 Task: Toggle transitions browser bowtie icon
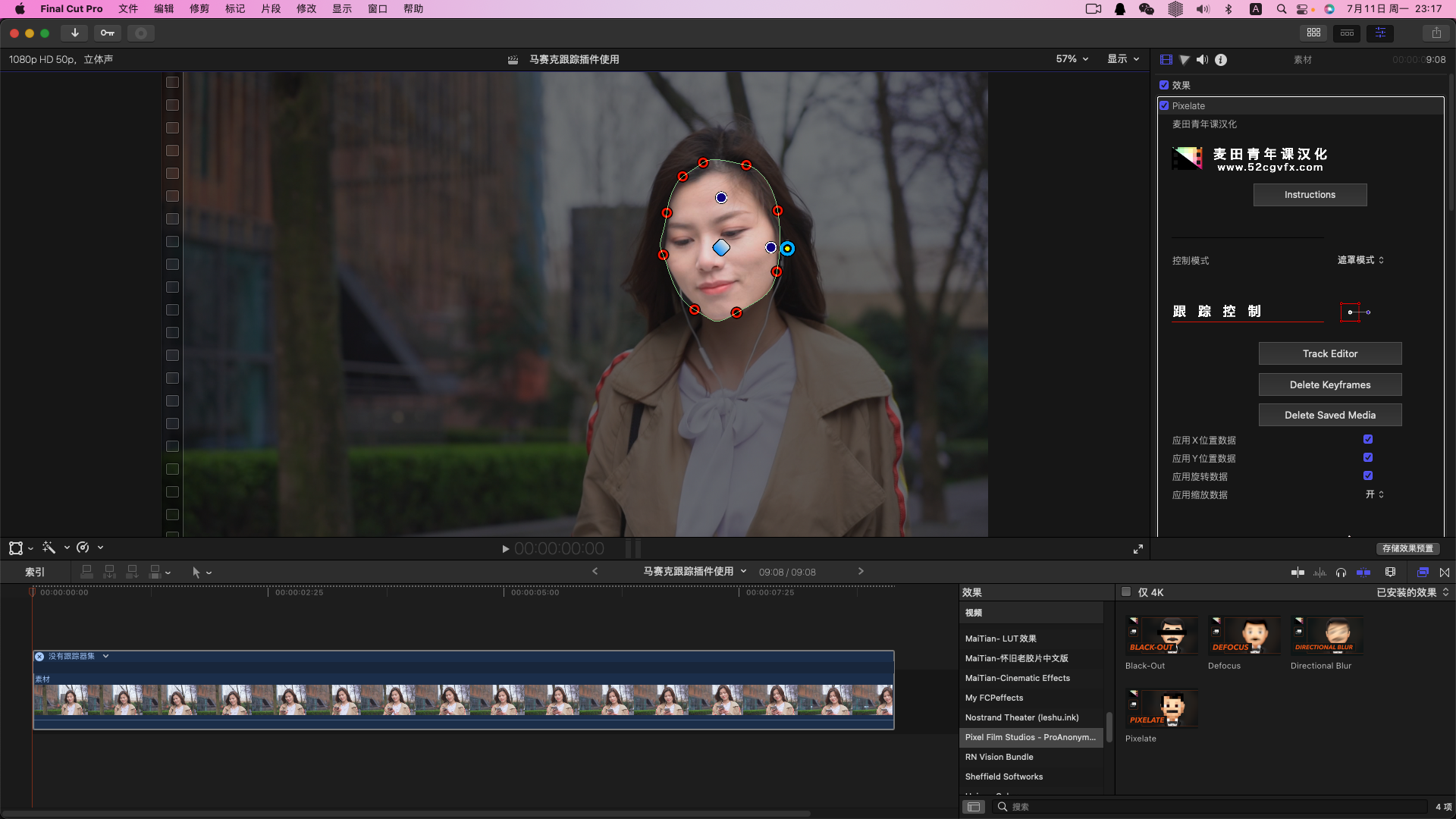point(1445,572)
